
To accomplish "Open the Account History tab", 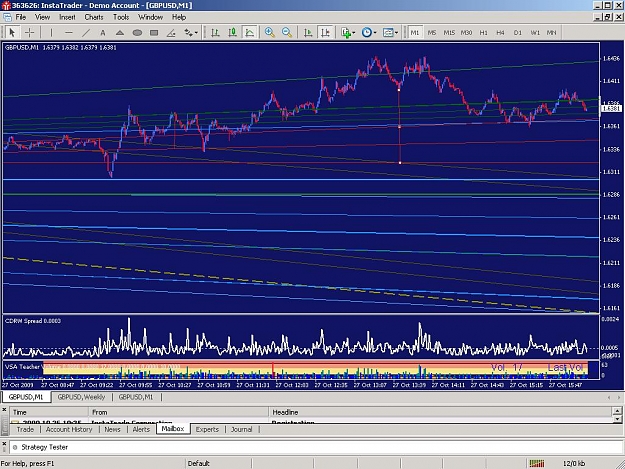I will click(69, 430).
